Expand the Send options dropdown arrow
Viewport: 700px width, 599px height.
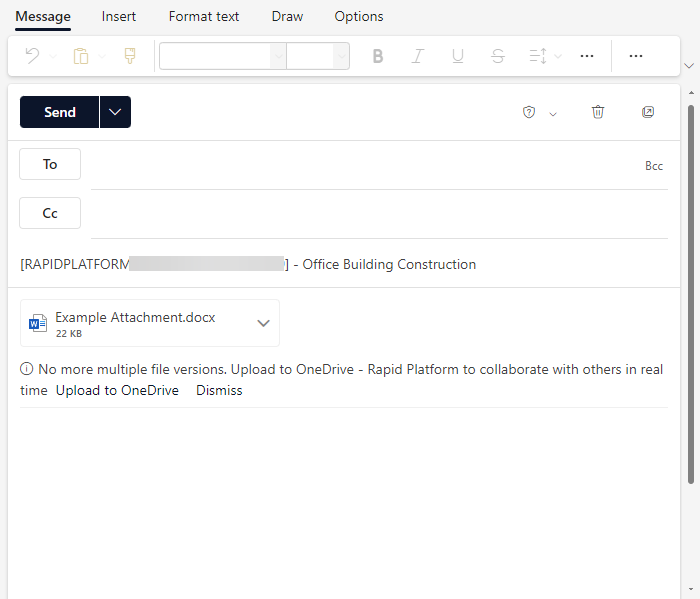115,112
